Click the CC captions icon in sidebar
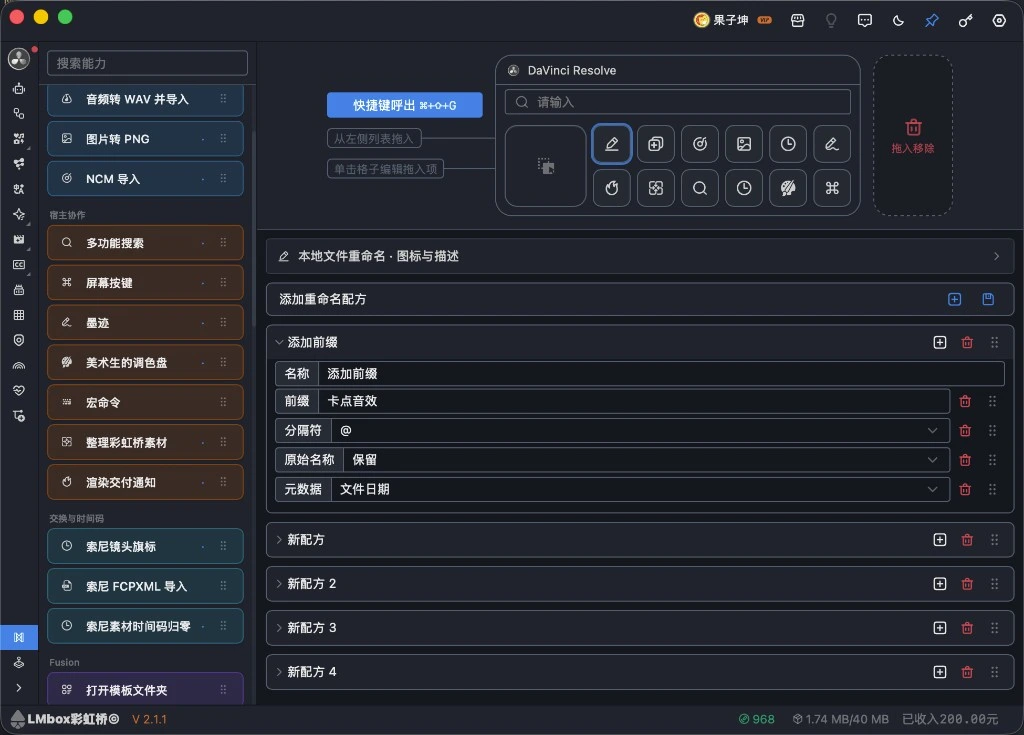Screen dimensions: 1024x735 [x=19, y=265]
